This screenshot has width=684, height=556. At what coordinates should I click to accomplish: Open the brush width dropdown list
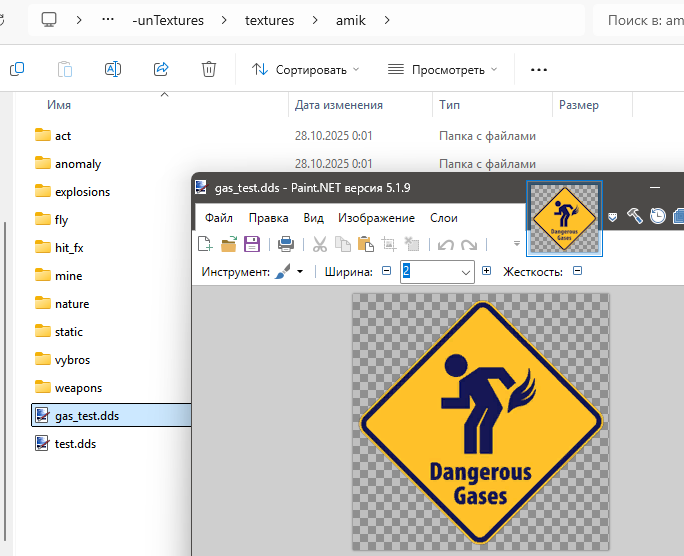tap(465, 271)
